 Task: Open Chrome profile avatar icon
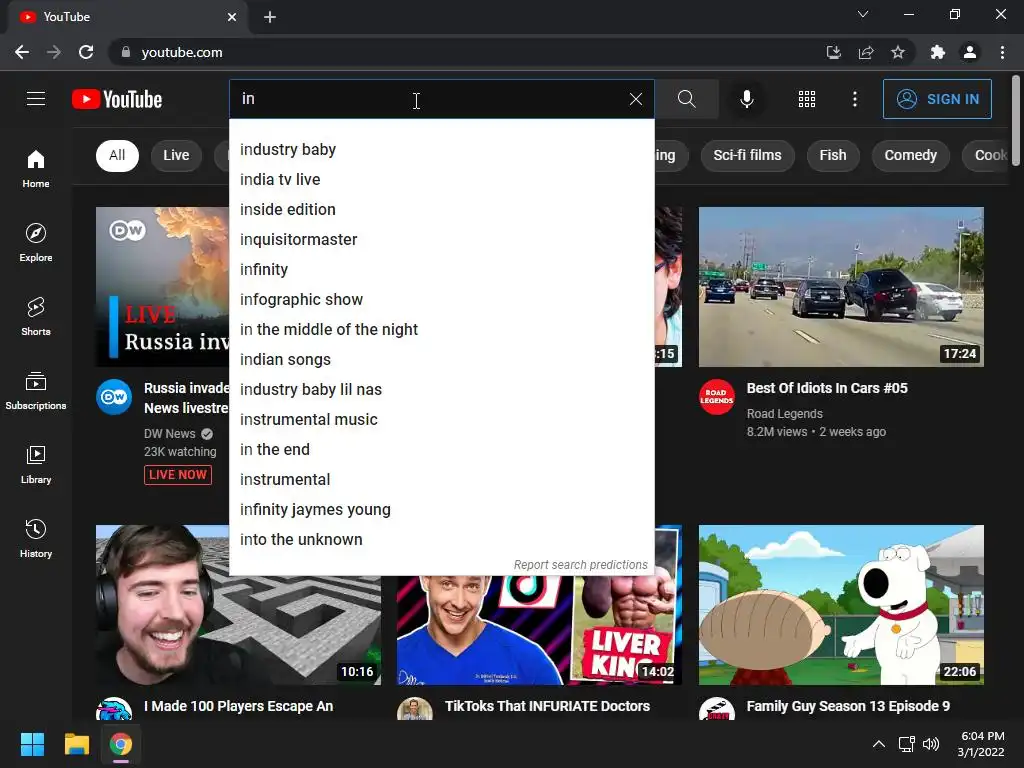[x=970, y=52]
